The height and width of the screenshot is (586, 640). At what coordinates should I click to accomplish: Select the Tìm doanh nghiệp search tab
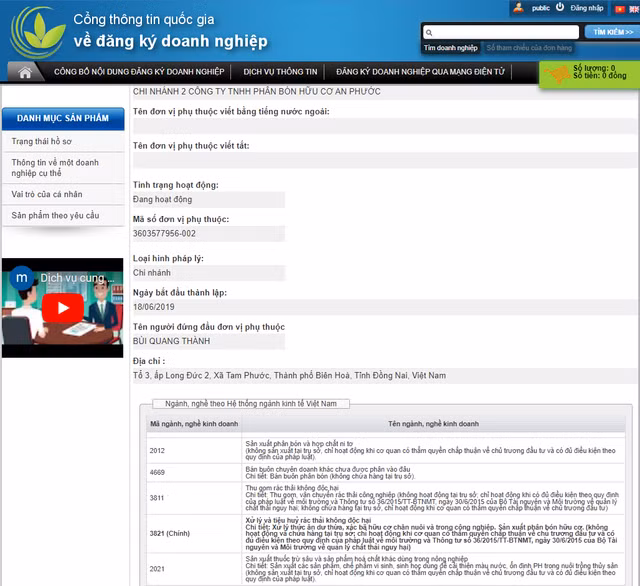[450, 47]
